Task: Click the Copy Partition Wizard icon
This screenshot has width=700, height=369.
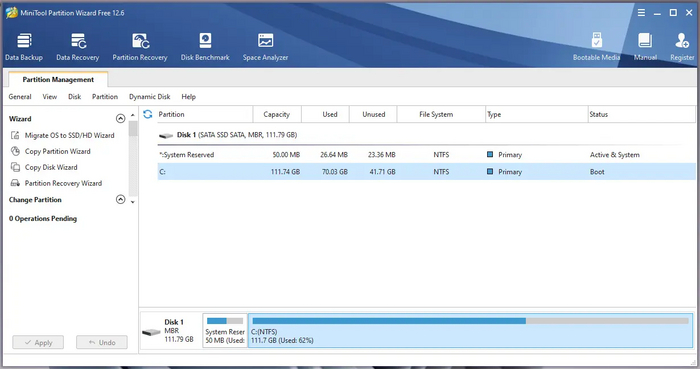Action: [15, 151]
